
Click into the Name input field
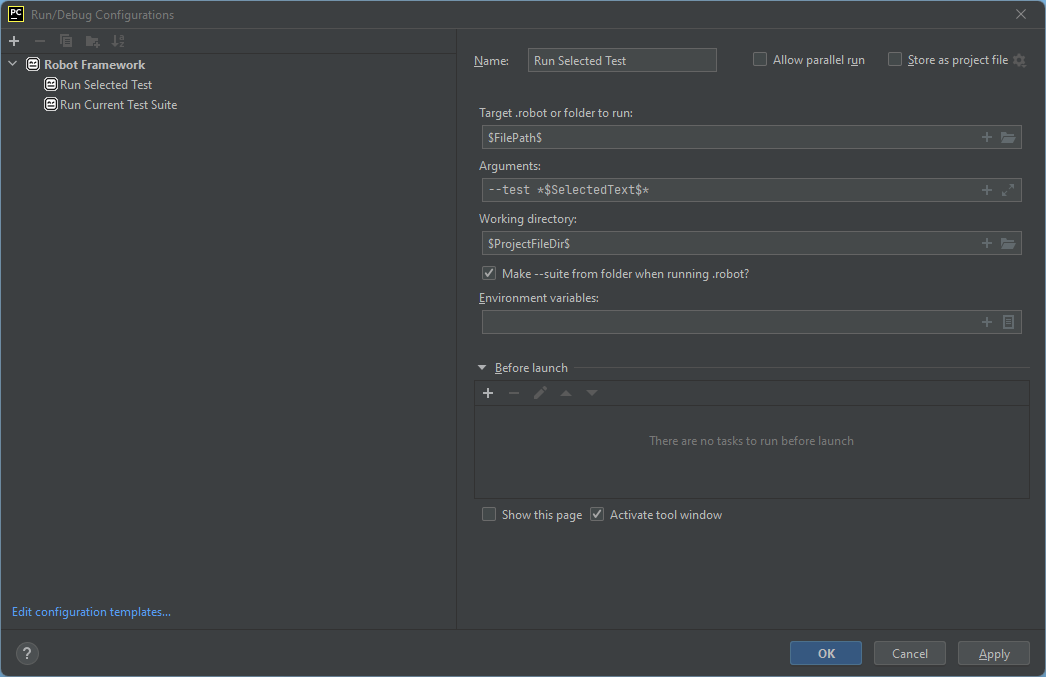(622, 60)
